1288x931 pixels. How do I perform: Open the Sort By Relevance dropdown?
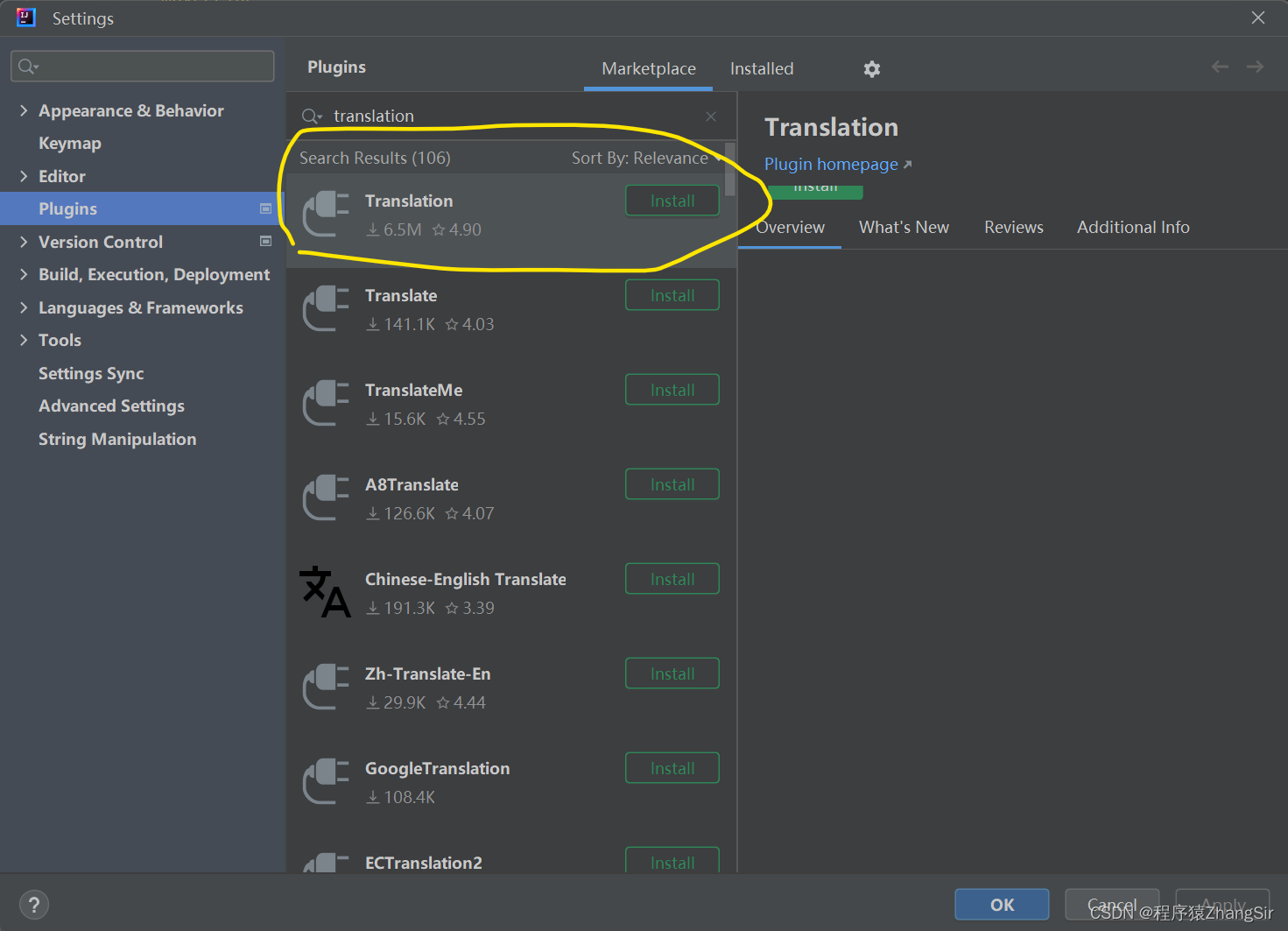tap(644, 158)
